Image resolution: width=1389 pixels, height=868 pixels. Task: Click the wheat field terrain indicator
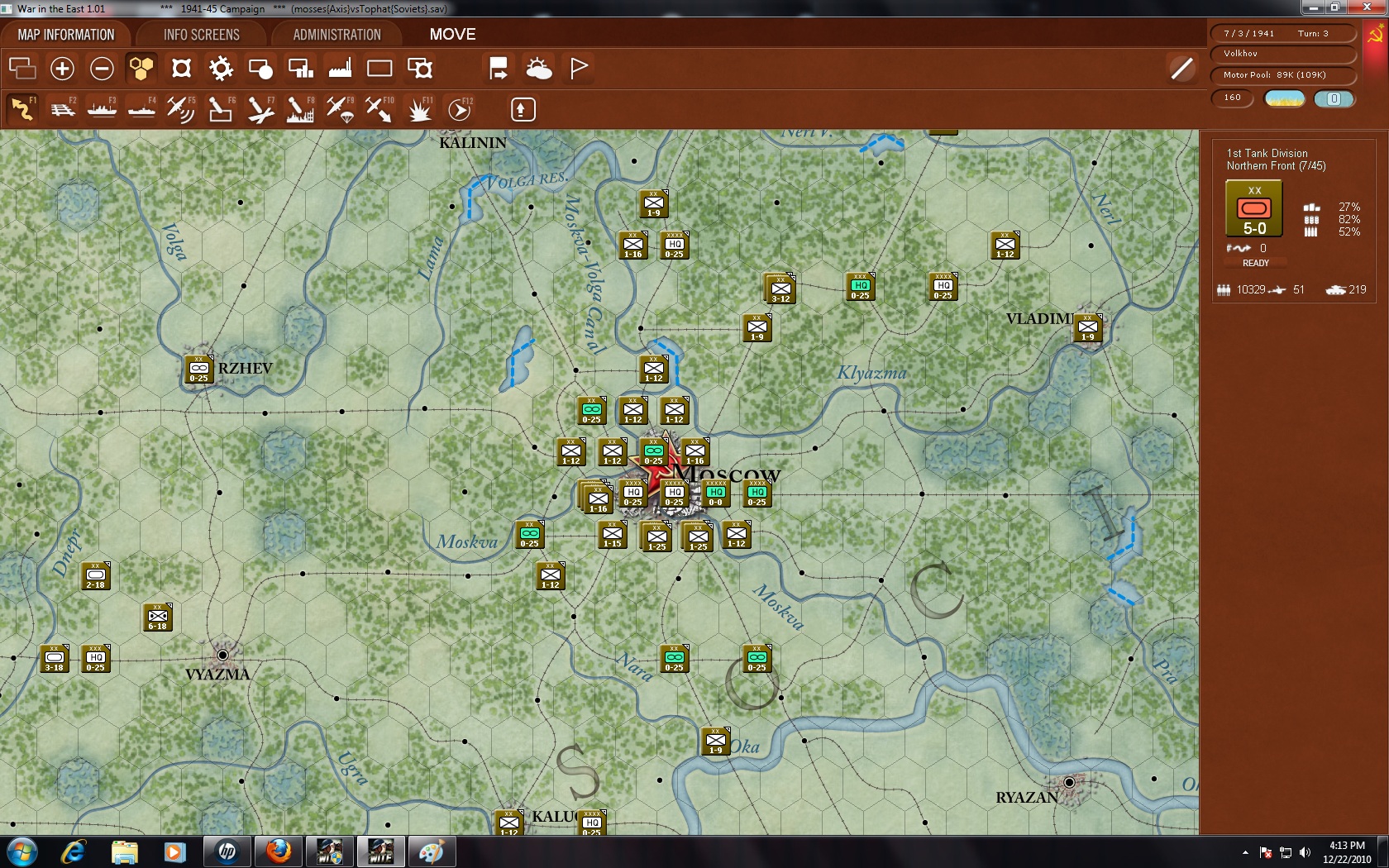click(x=1285, y=99)
